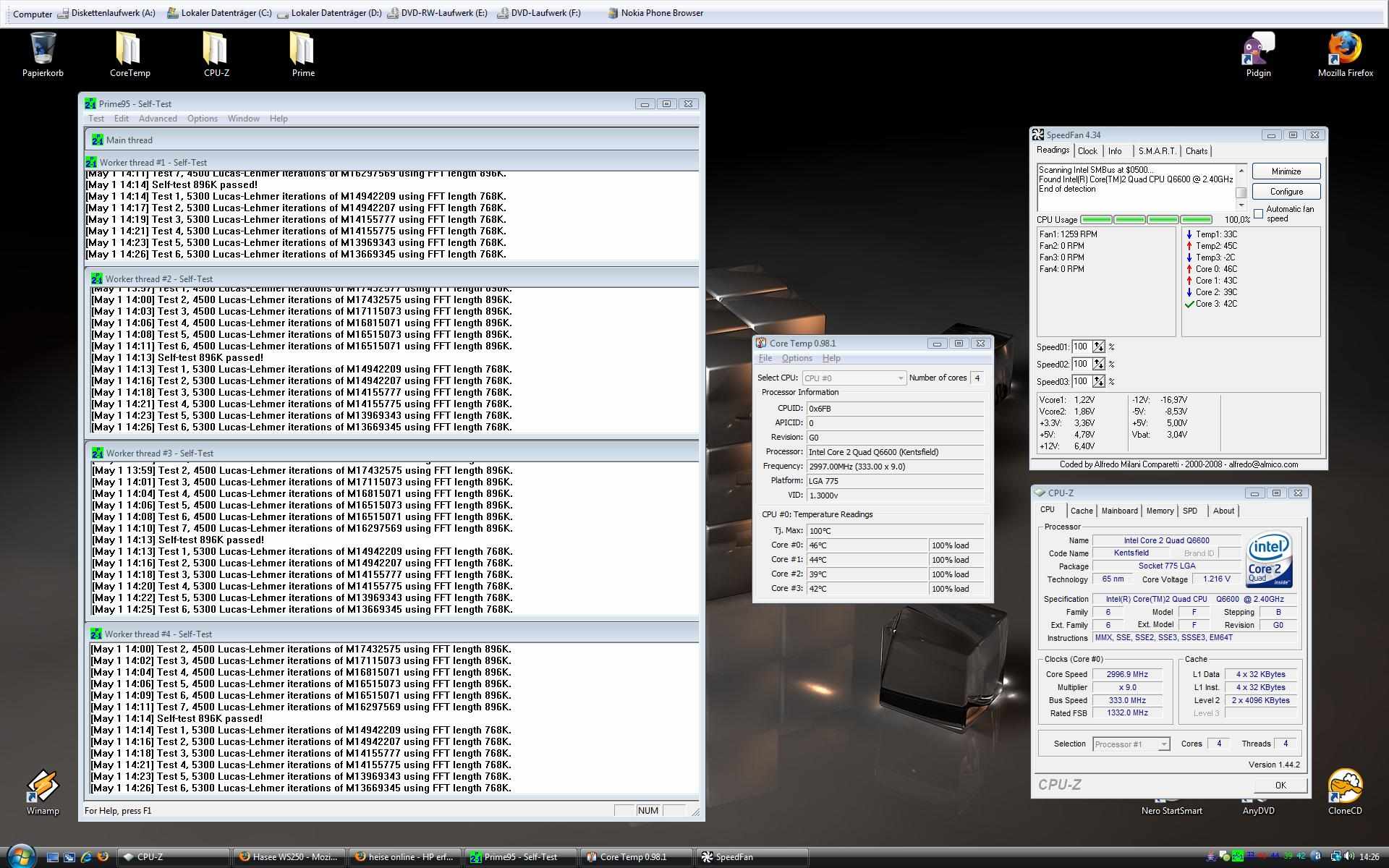Open the CoreTemp desktop folder
This screenshot has height=868, width=1389.
pos(129,52)
